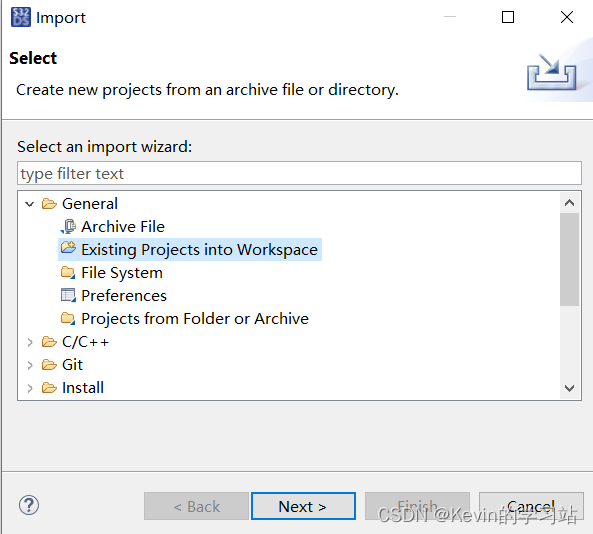Click the Preferences table icon
The image size is (593, 534).
68,295
